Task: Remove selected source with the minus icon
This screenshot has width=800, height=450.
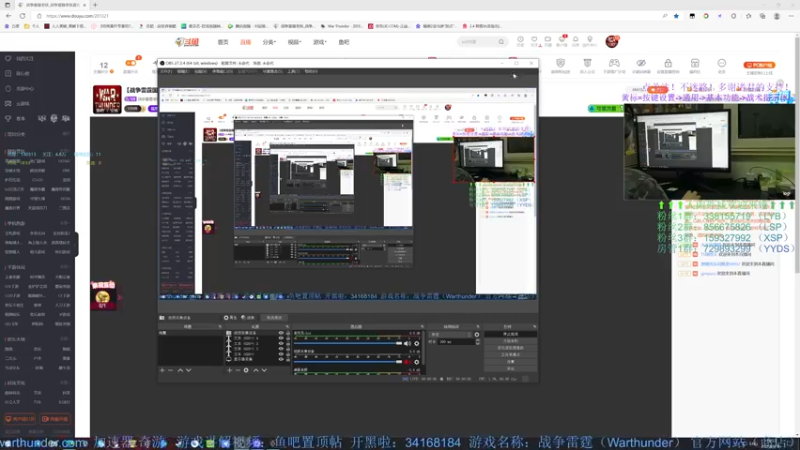Action: point(238,370)
